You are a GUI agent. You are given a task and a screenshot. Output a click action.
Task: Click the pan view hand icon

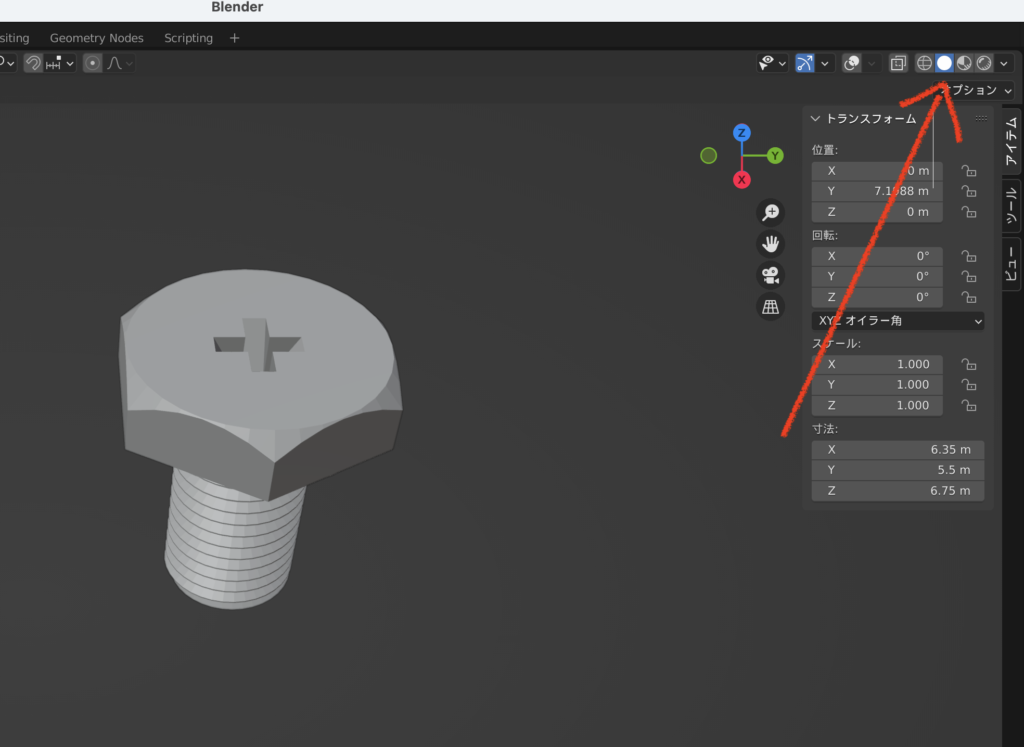770,243
